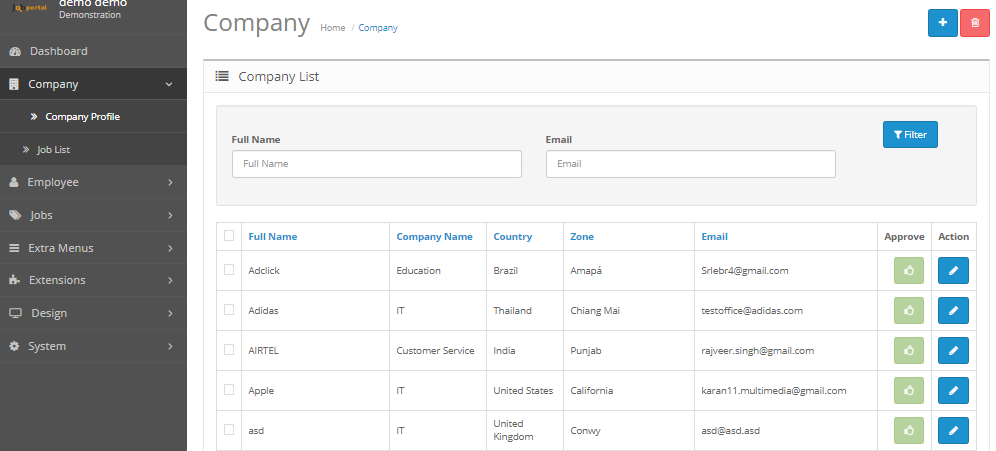
Task: Select the checkbox beside AIRTEL
Action: point(229,350)
